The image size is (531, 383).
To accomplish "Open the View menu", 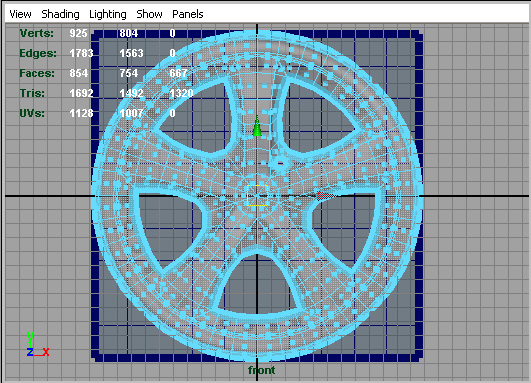I will [x=20, y=14].
